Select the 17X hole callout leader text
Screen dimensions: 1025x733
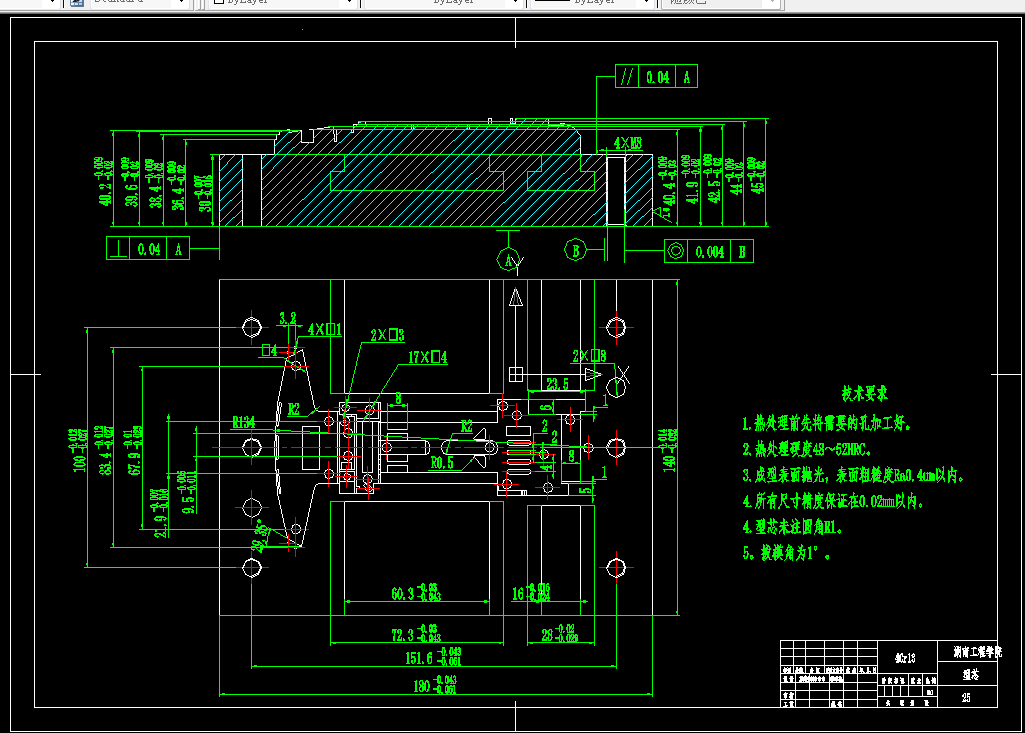tap(428, 357)
